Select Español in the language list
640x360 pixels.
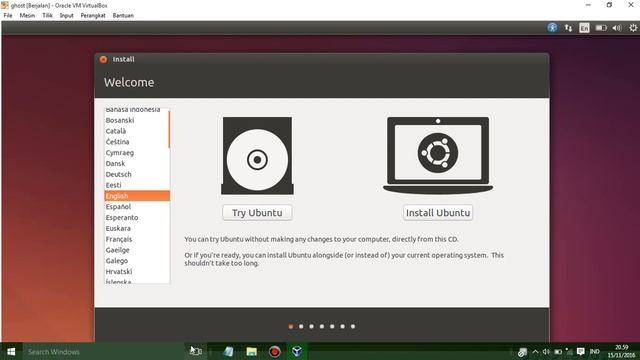(x=137, y=207)
